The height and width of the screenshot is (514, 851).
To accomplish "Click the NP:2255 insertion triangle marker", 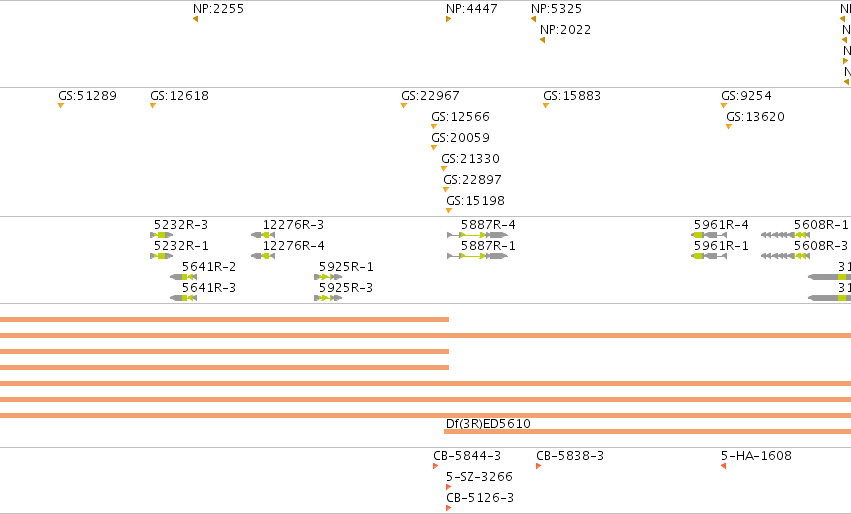I will [195, 19].
